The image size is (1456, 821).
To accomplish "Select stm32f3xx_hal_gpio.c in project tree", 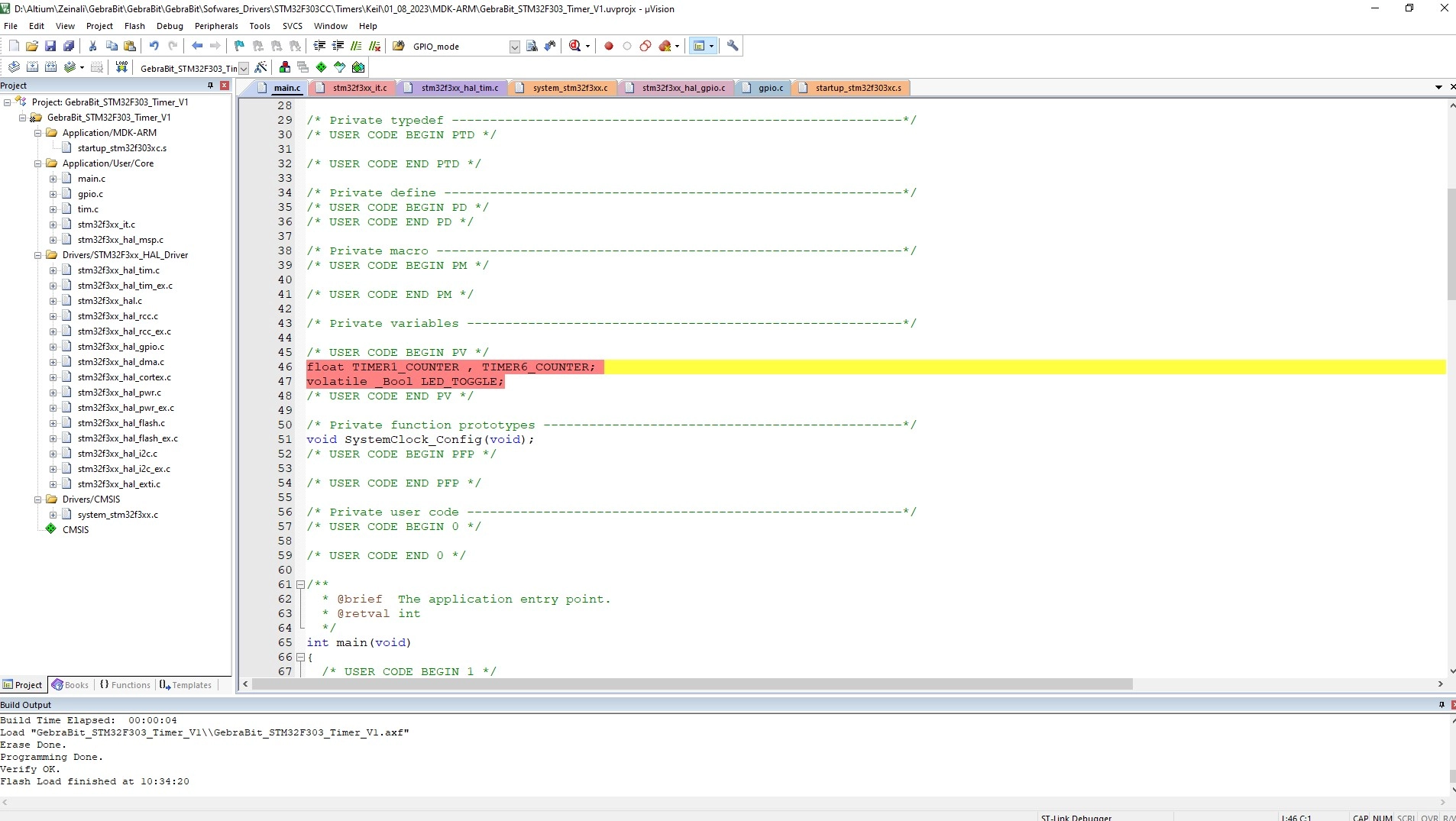I will point(121,347).
